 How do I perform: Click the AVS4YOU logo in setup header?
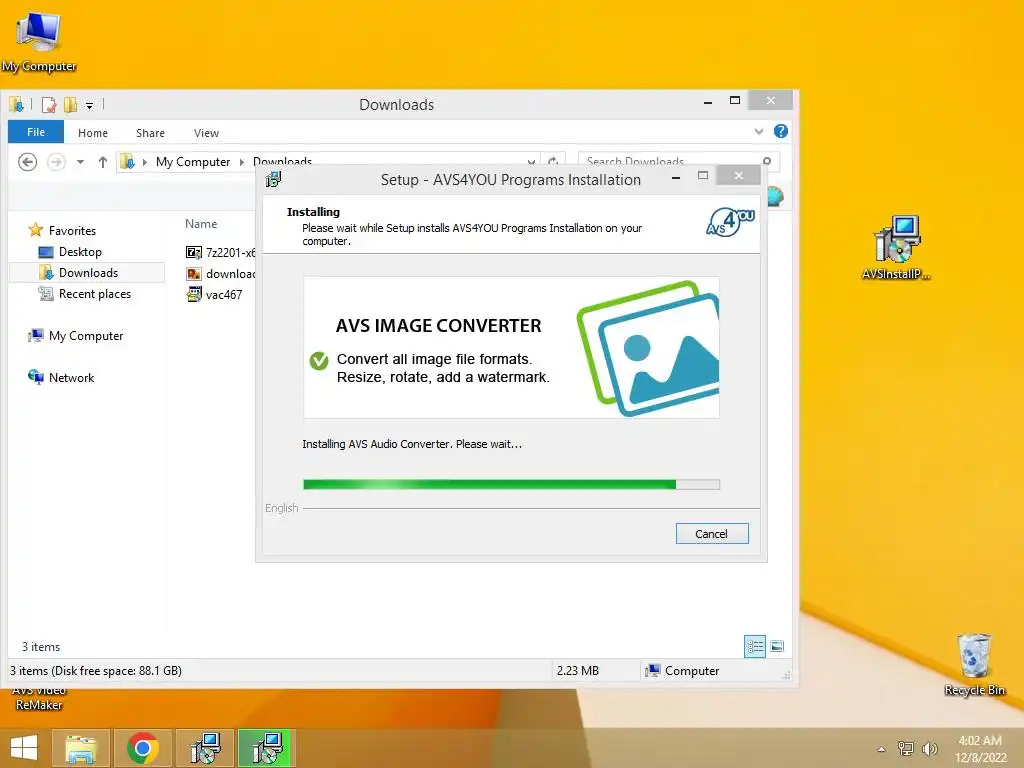pos(730,223)
